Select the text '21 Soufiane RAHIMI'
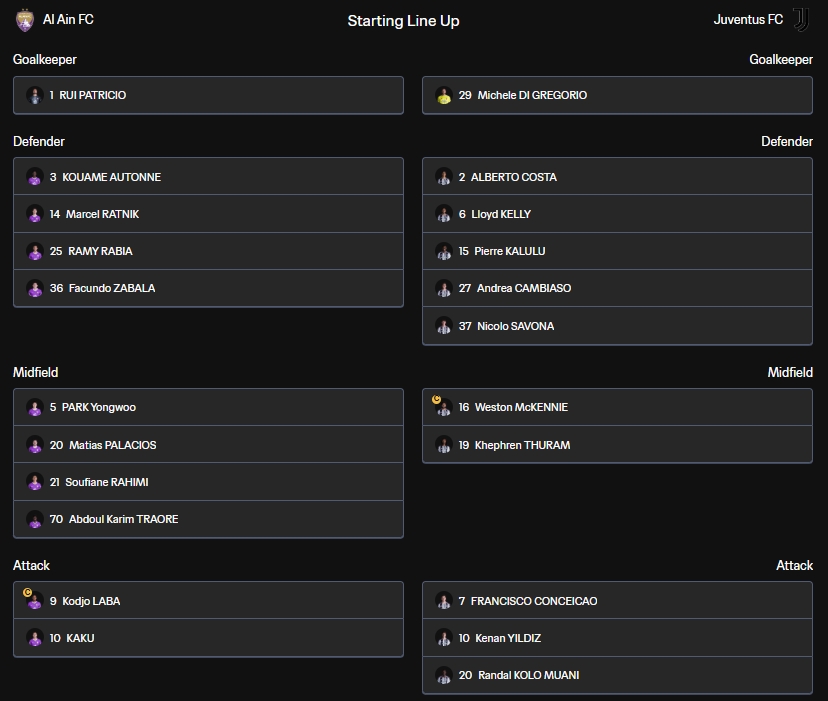Viewport: 828px width, 701px height. pos(99,482)
